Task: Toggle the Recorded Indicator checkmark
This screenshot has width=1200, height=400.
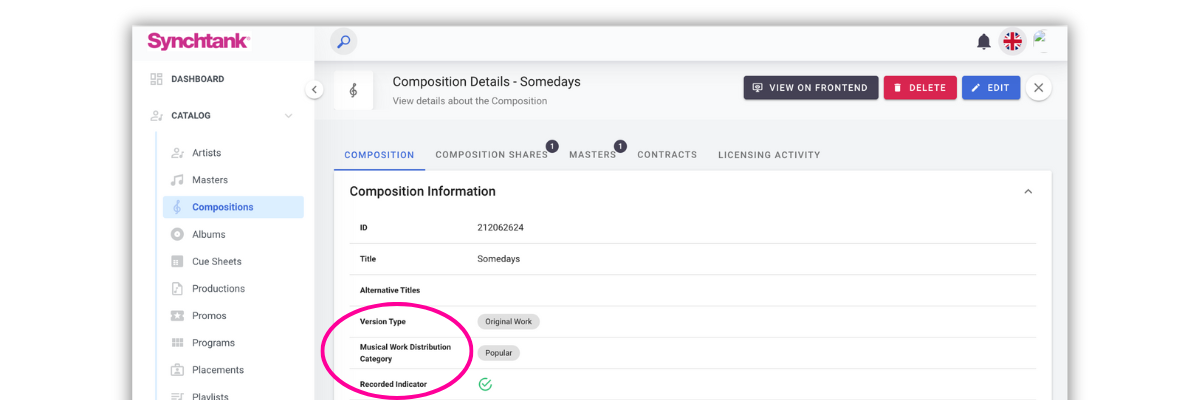Action: tap(485, 384)
